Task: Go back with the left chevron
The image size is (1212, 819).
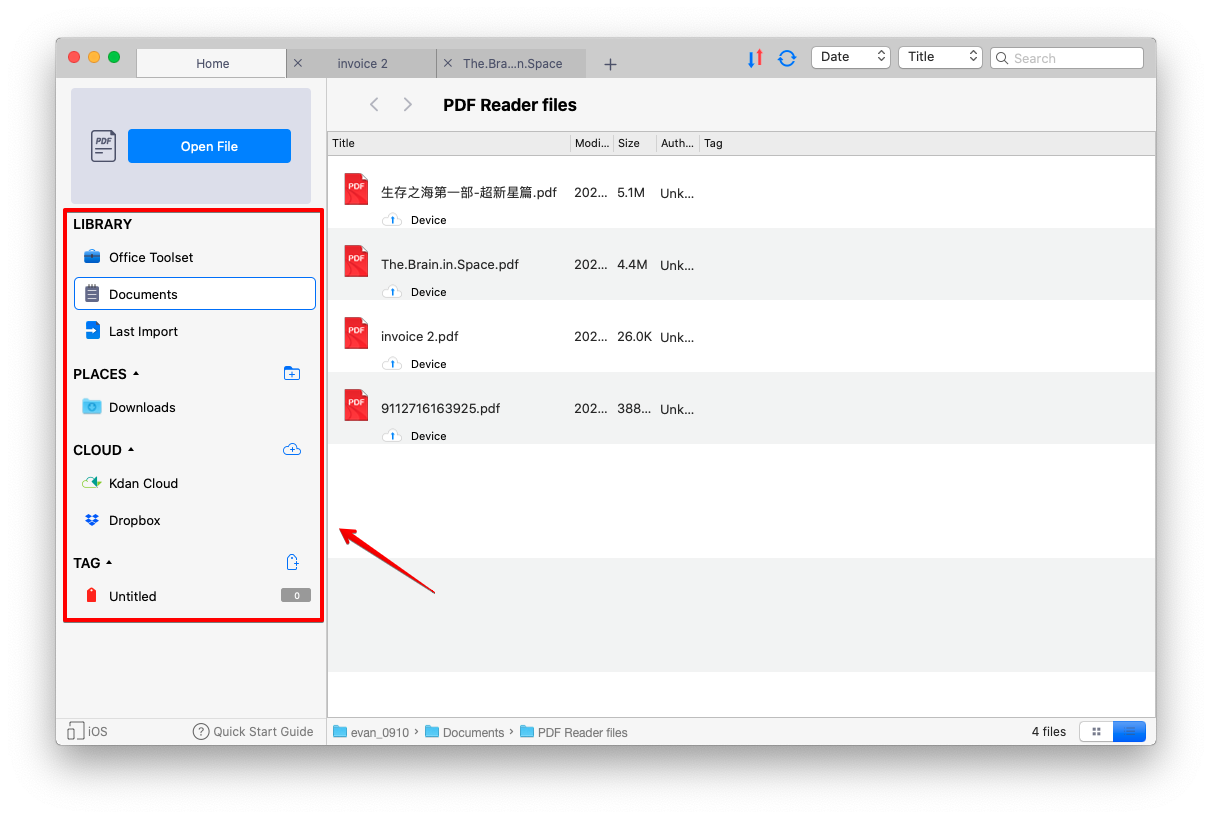Action: (x=374, y=105)
